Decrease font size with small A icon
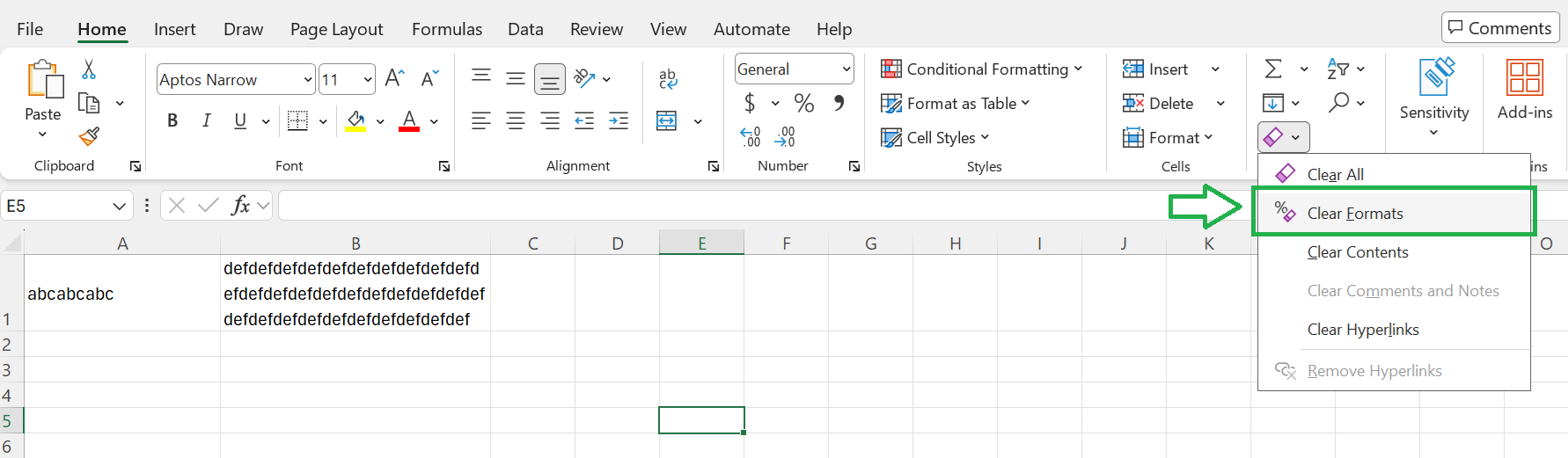 [429, 78]
